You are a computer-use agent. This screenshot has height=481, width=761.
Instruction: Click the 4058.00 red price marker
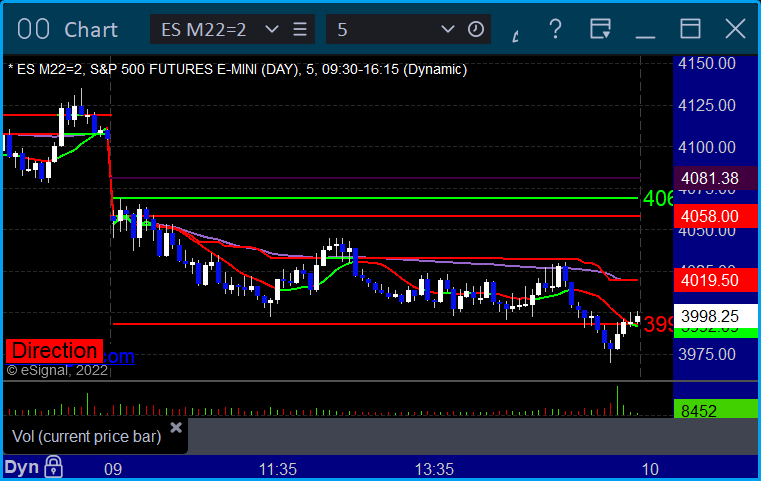[x=716, y=216]
